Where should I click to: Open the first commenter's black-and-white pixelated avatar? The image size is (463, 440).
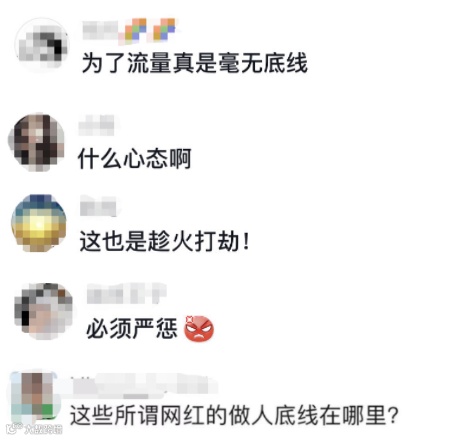click(42, 45)
